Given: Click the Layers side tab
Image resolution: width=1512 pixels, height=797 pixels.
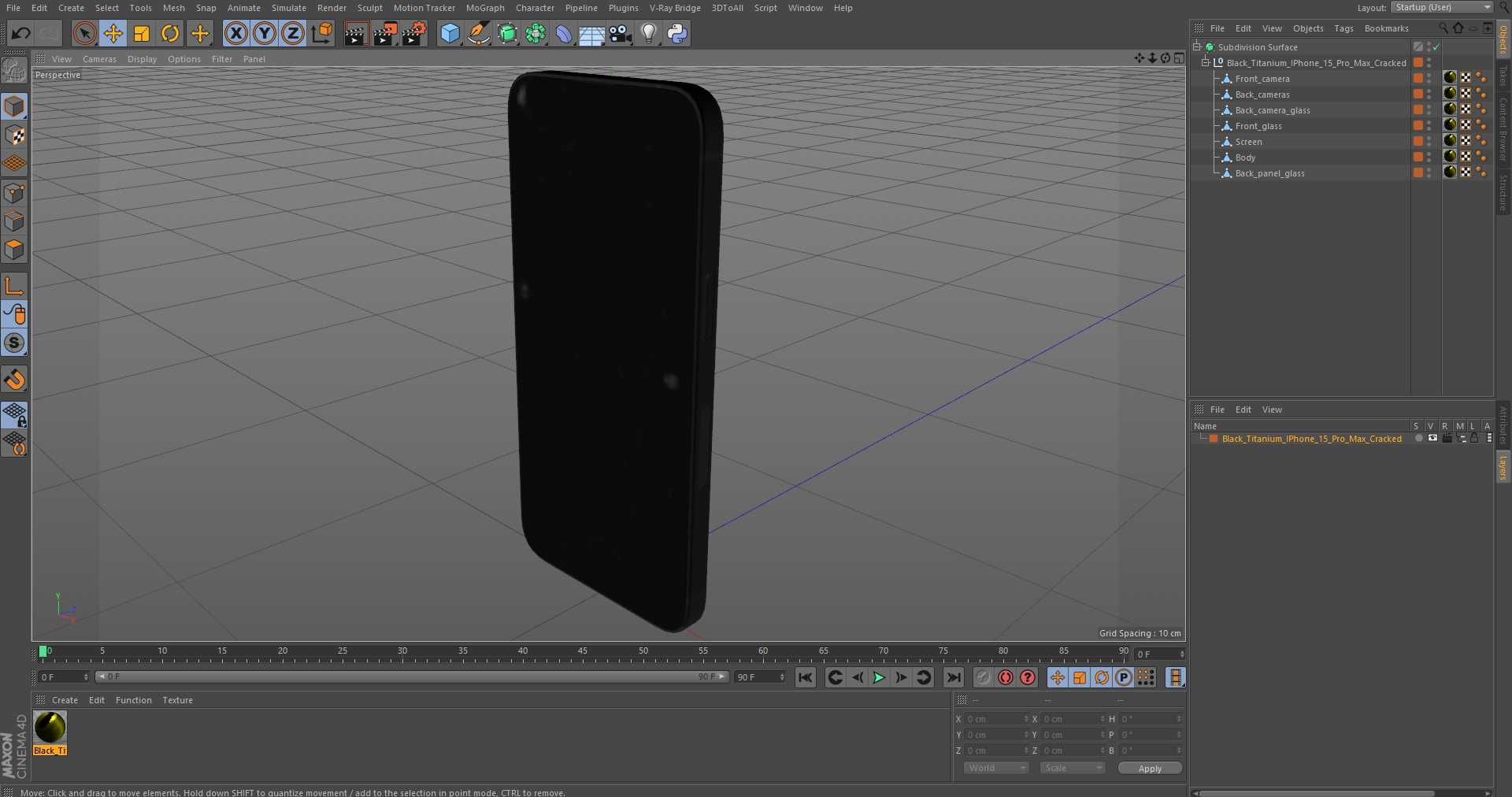Looking at the screenshot, I should point(1503,467).
